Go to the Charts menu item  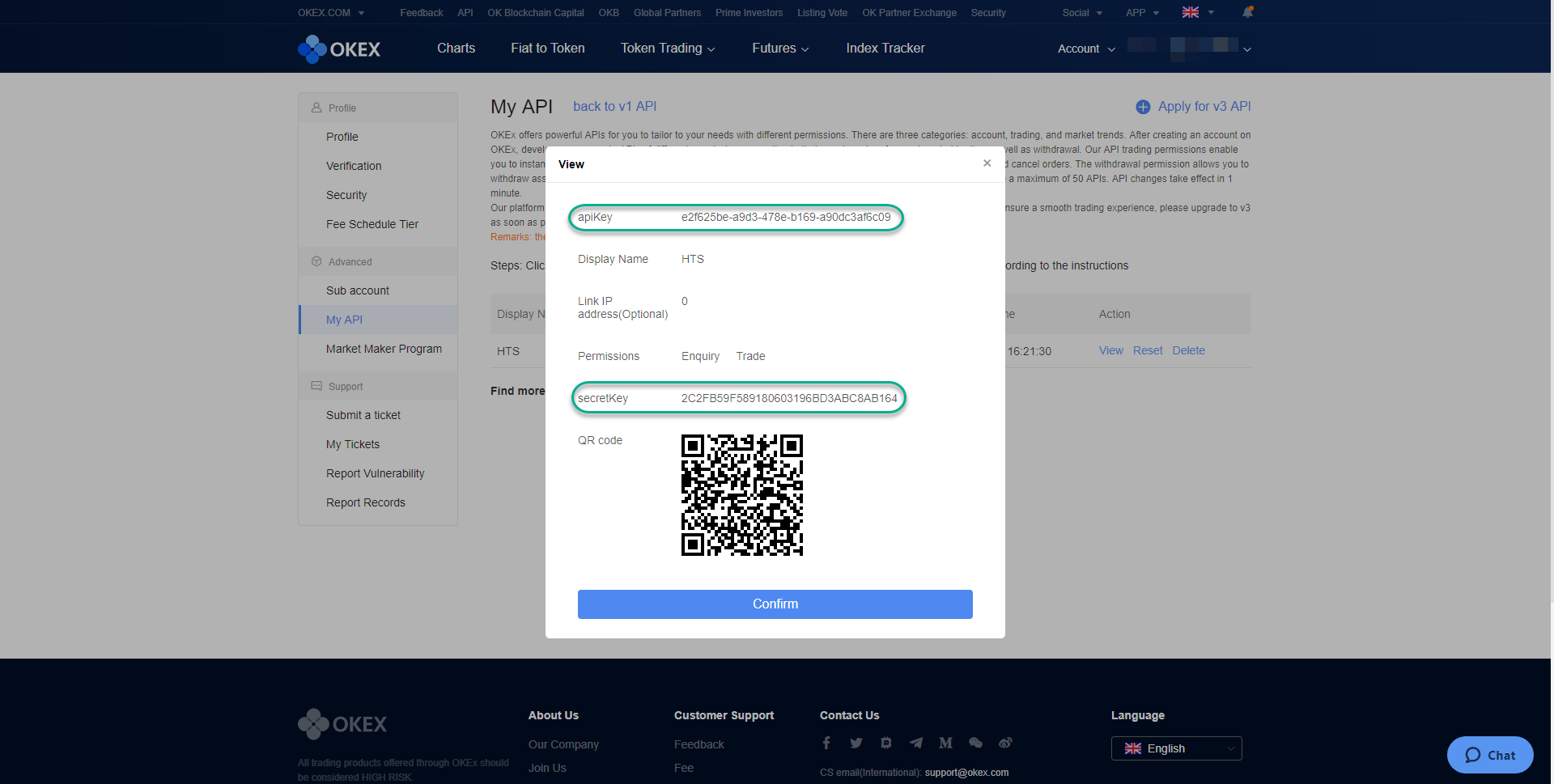coord(456,48)
